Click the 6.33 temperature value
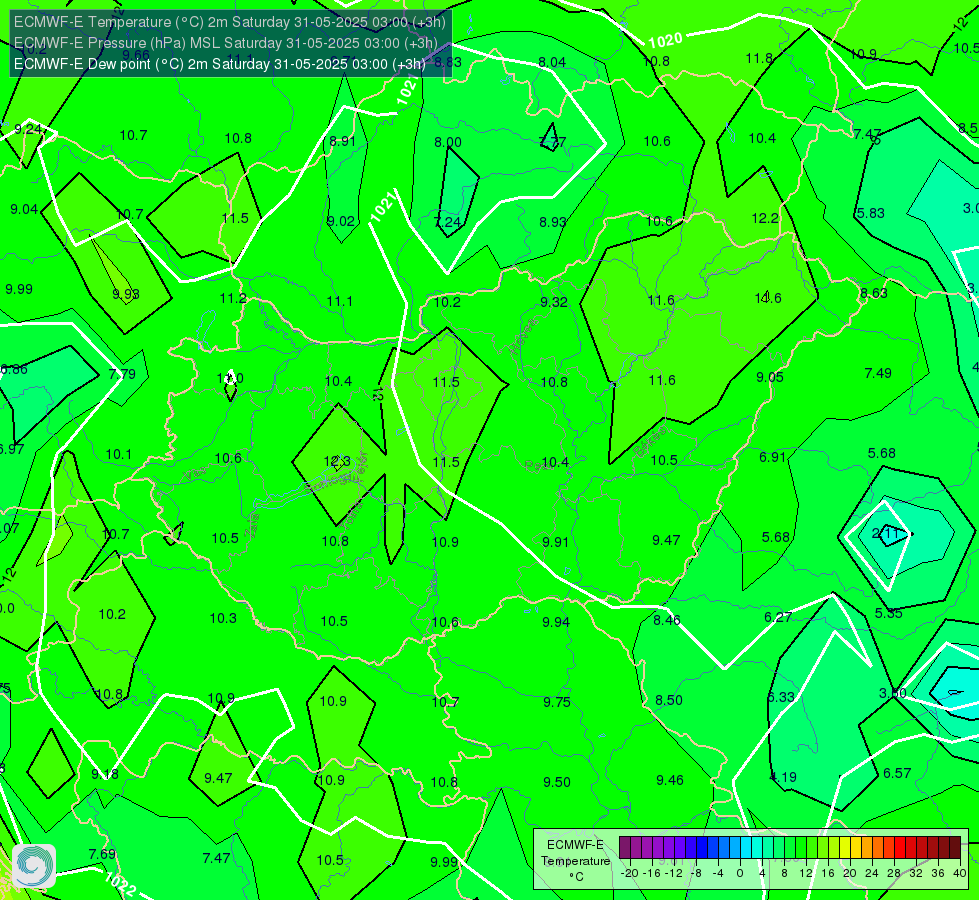The width and height of the screenshot is (979, 900). pyautogui.click(x=780, y=697)
